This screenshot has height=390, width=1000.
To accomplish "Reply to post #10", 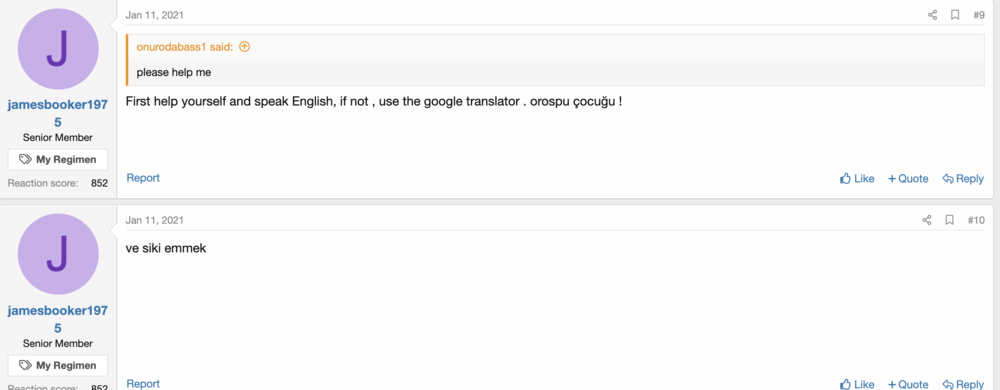I will point(963,384).
